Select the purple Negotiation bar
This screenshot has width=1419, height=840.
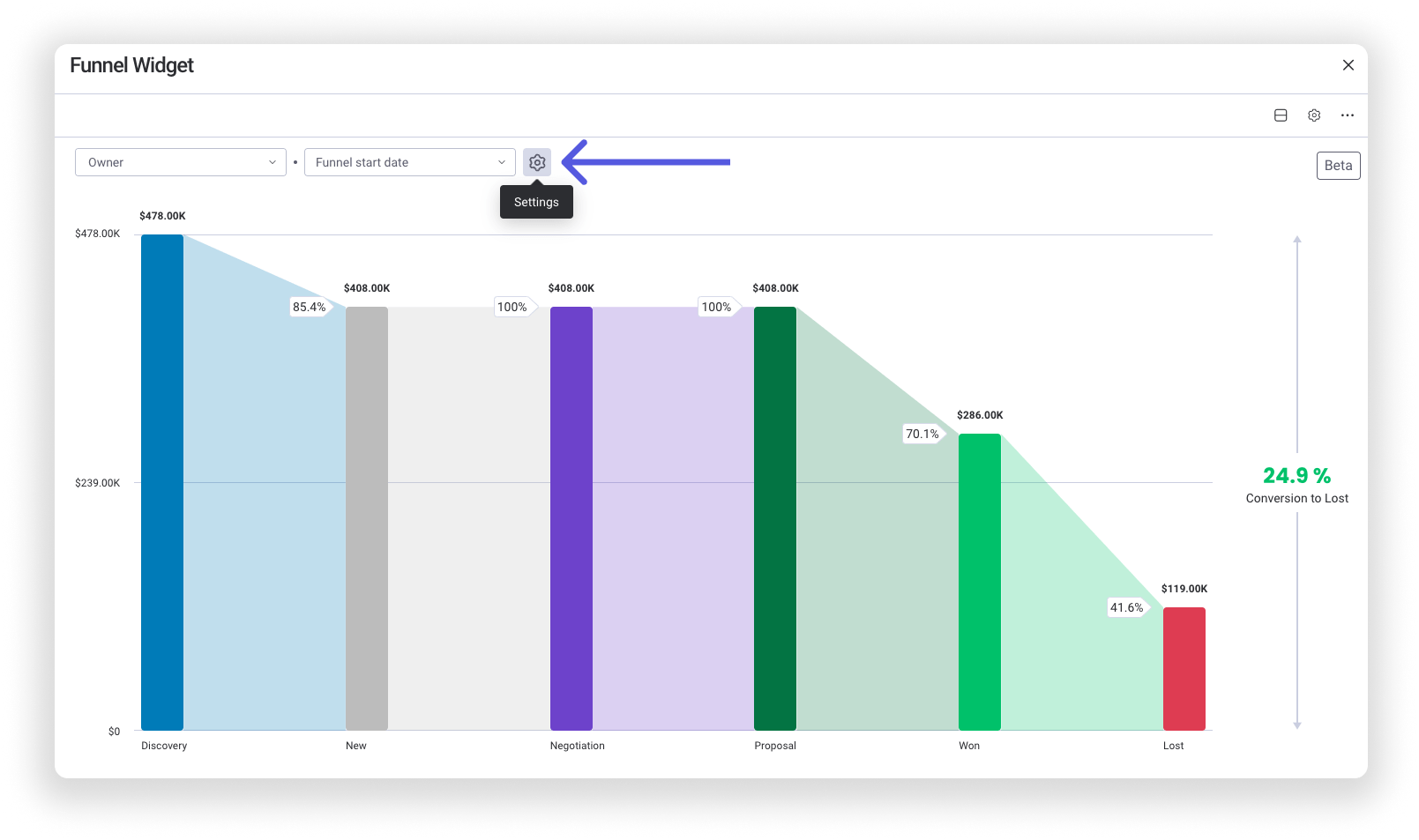[571, 520]
